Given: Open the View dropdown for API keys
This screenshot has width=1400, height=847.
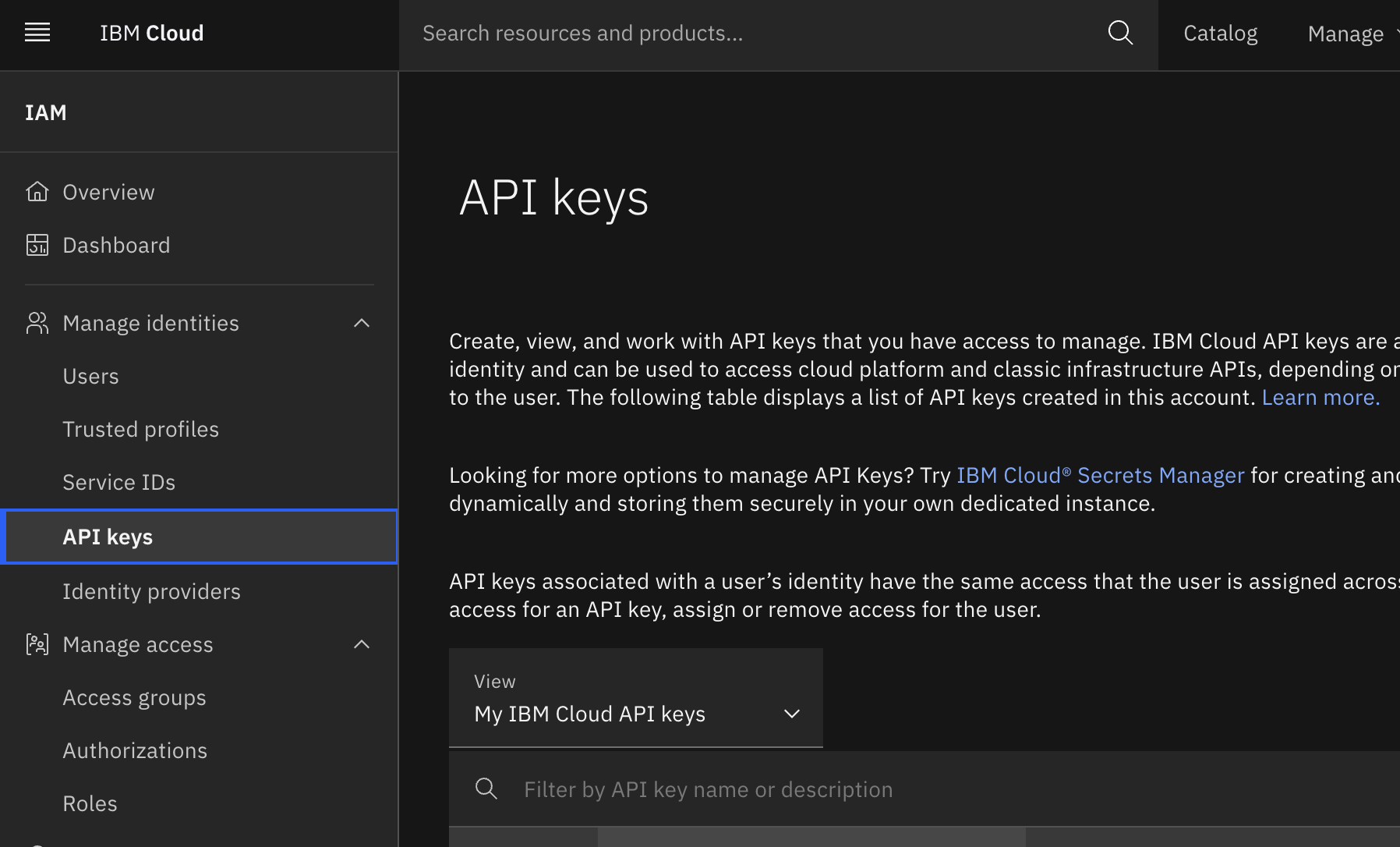Looking at the screenshot, I should click(636, 698).
